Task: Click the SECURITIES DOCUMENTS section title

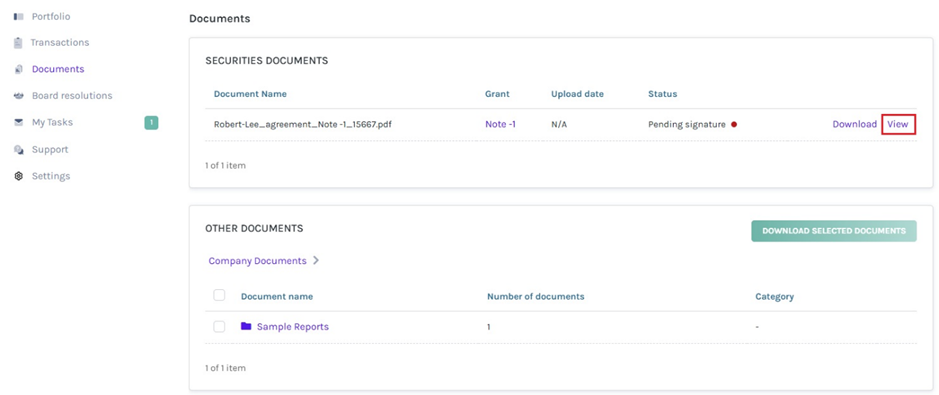Action: 266,61
